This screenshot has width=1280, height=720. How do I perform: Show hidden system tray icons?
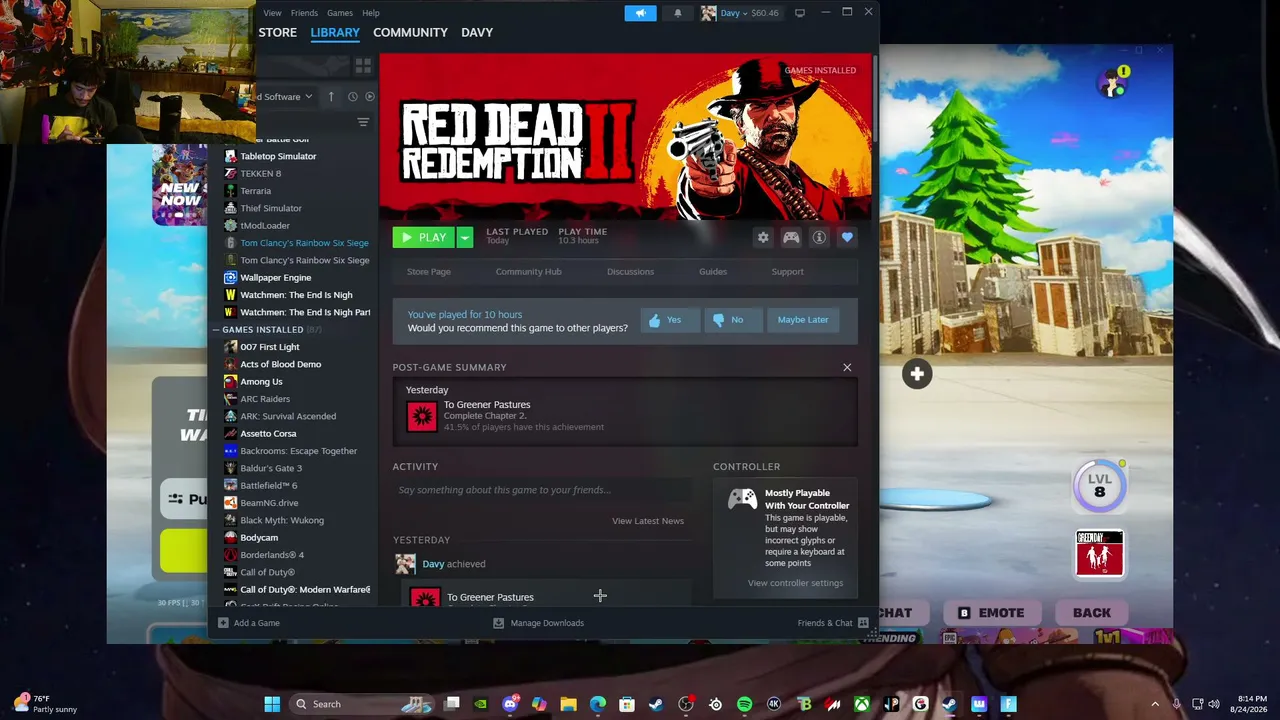click(1155, 704)
